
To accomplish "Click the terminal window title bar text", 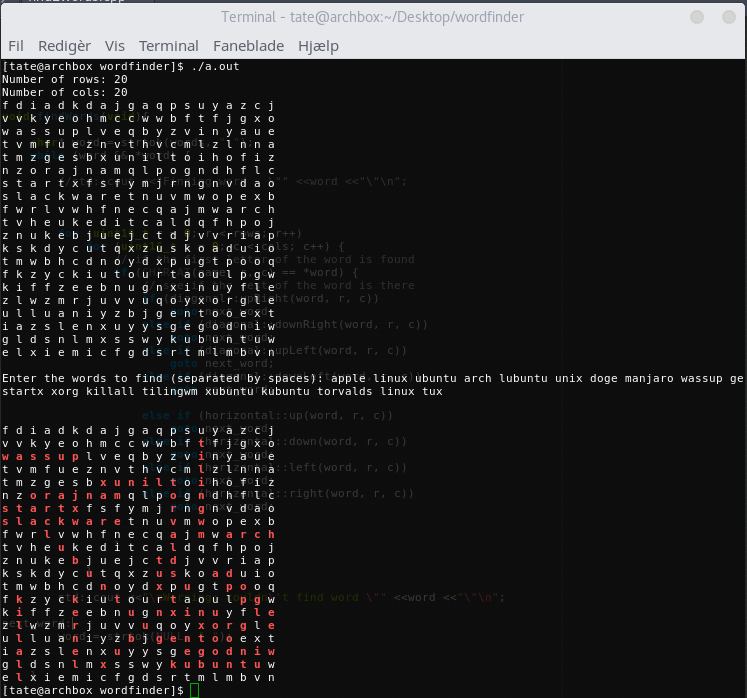I will 373,17.
